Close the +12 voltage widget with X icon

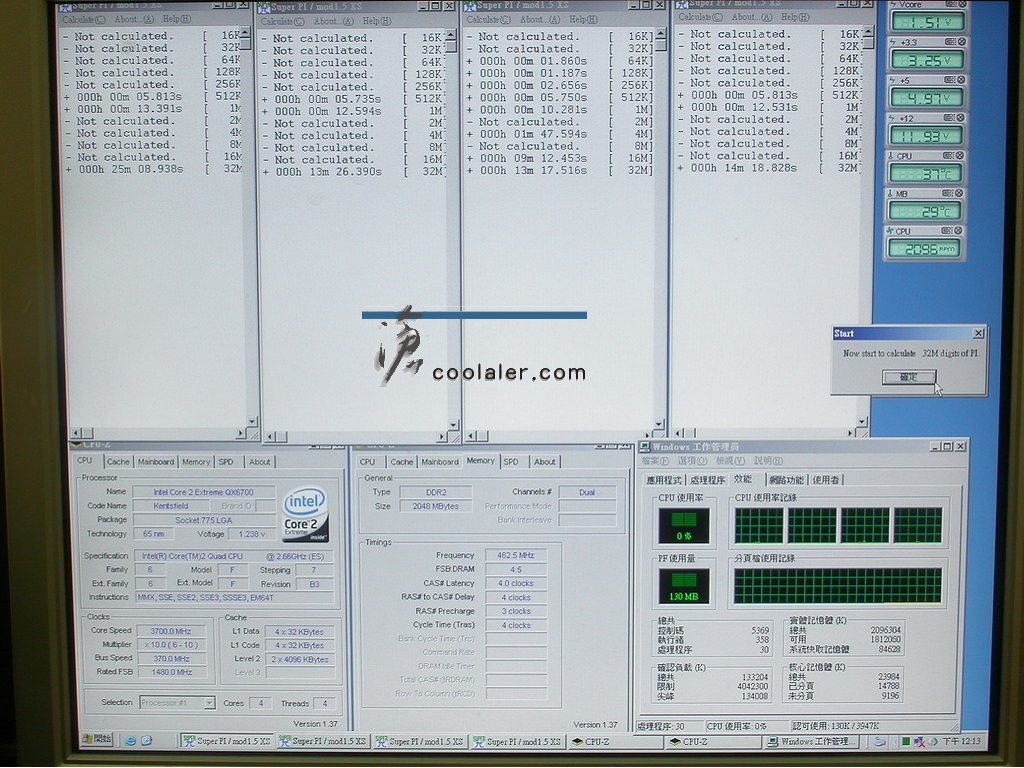click(x=961, y=118)
